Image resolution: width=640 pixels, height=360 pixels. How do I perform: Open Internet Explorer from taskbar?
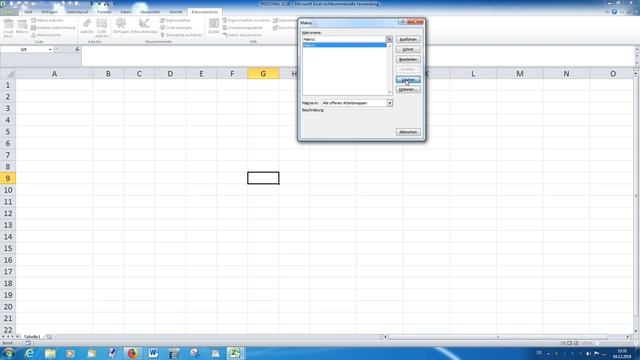(x=29, y=353)
